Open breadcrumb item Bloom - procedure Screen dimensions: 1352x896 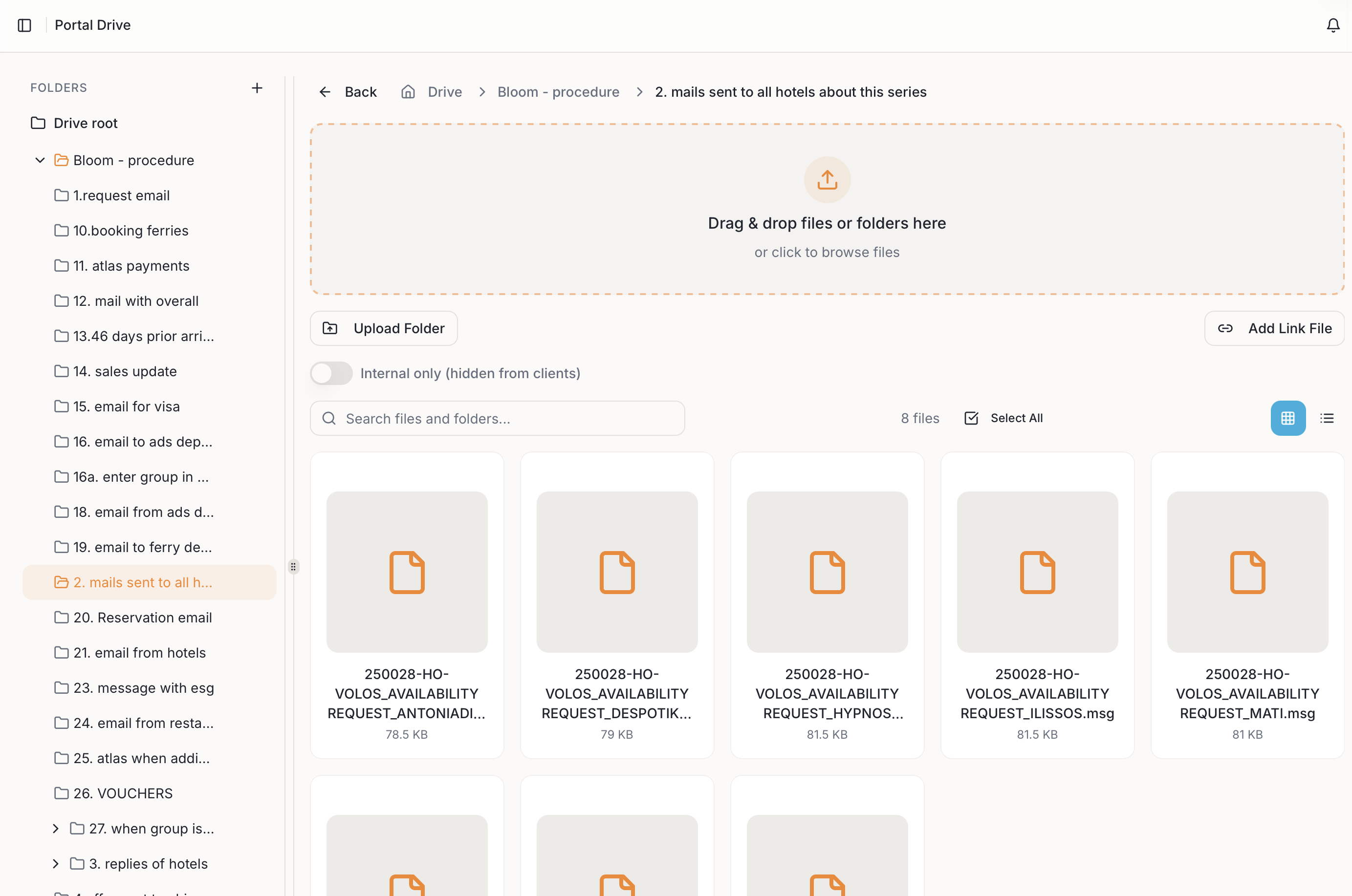click(558, 91)
